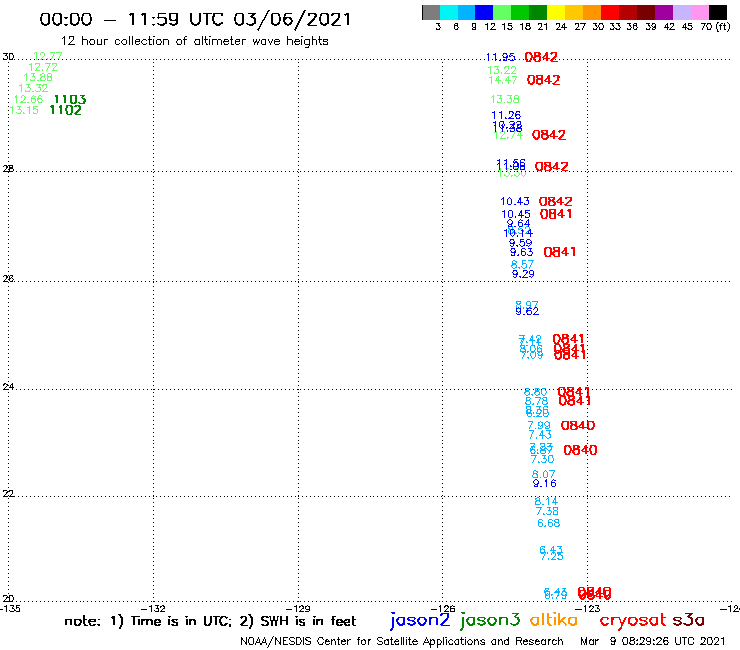
Task: Click the 9.29 wave height value
Action: point(523,274)
